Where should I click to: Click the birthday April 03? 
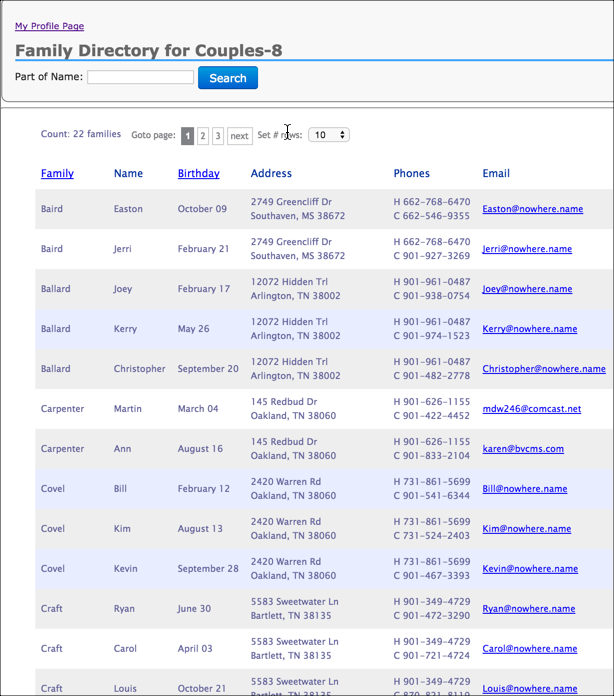click(x=195, y=648)
